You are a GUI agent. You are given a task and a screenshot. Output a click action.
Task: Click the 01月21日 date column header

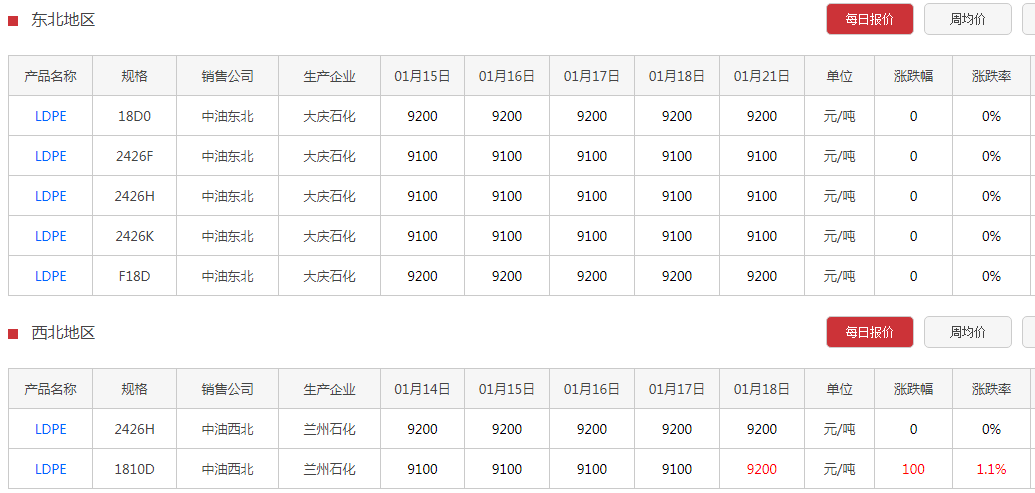[762, 76]
